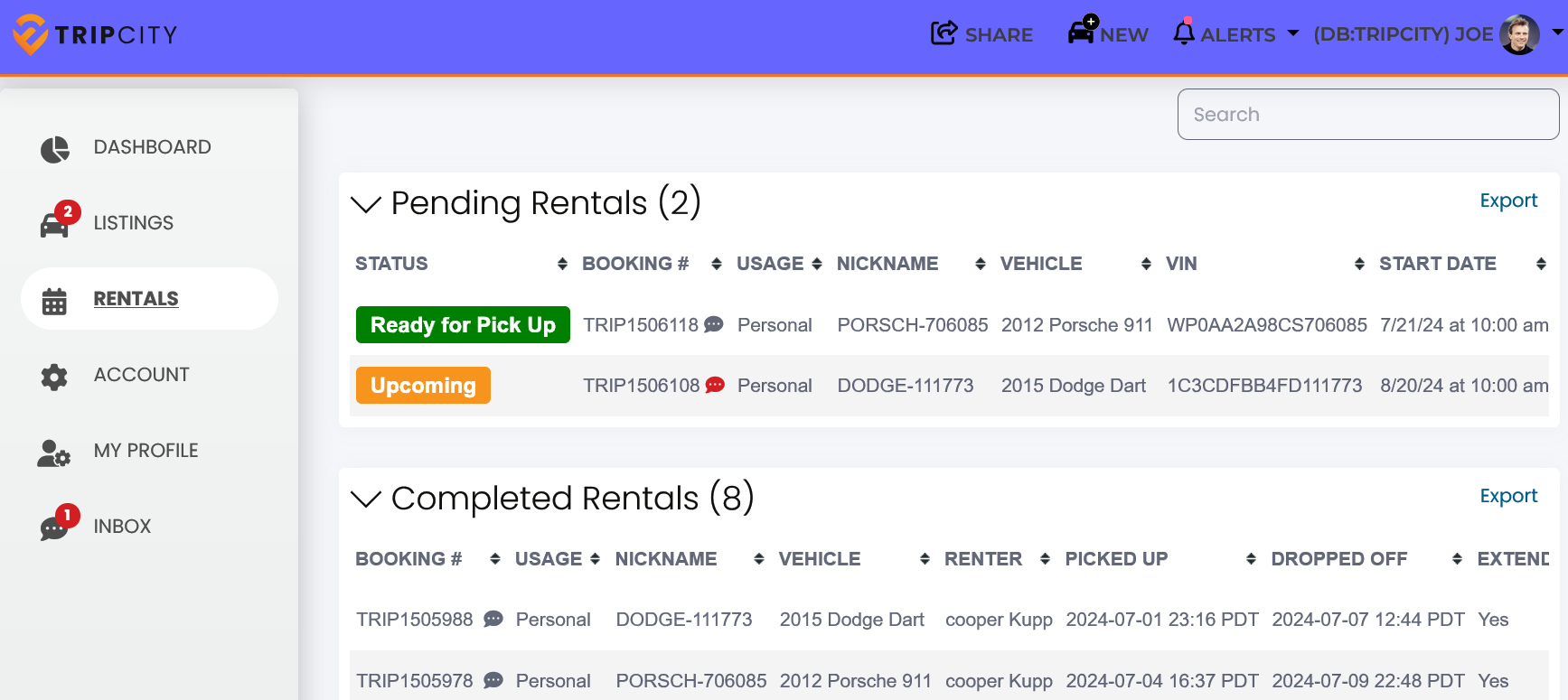Open message icon for TRIP1506118
The image size is (1568, 700).
pos(714,324)
